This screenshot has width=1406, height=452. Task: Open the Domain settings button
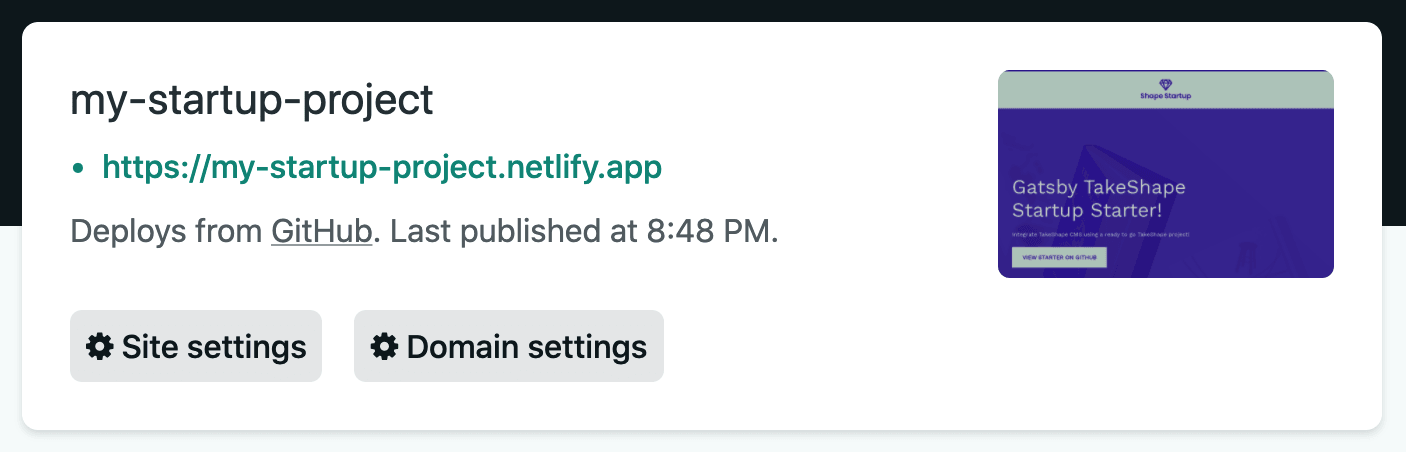point(509,346)
